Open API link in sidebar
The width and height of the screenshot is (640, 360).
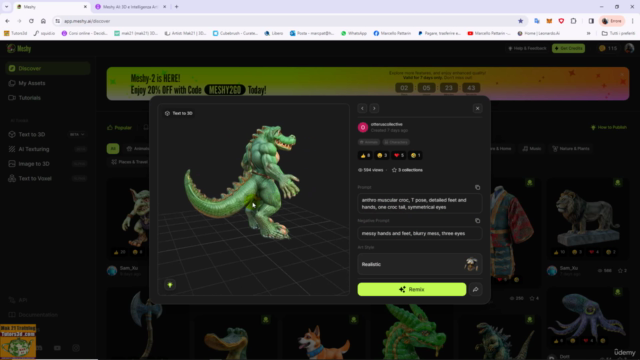[x=18, y=300]
